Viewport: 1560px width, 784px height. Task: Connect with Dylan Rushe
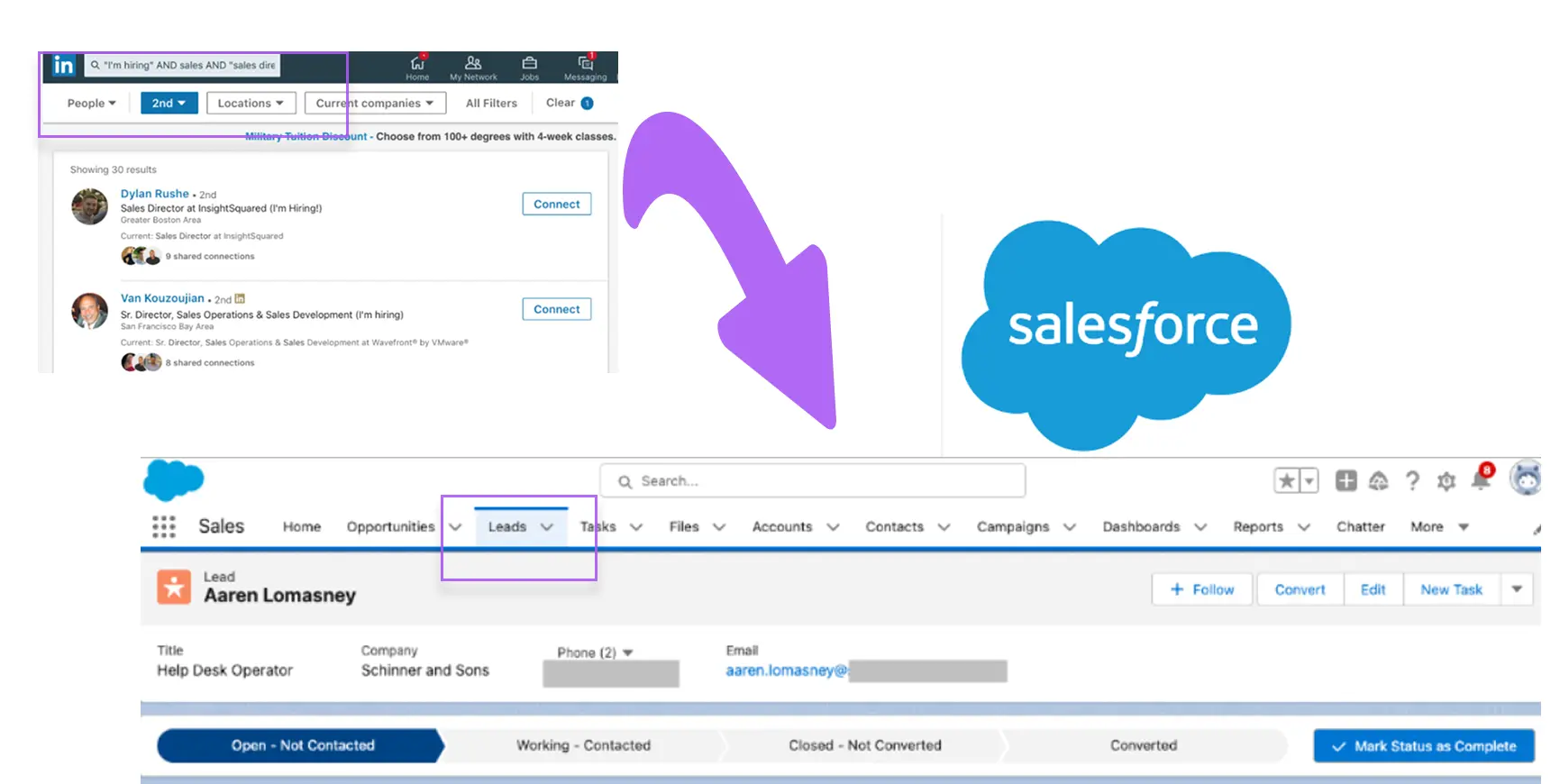click(557, 205)
